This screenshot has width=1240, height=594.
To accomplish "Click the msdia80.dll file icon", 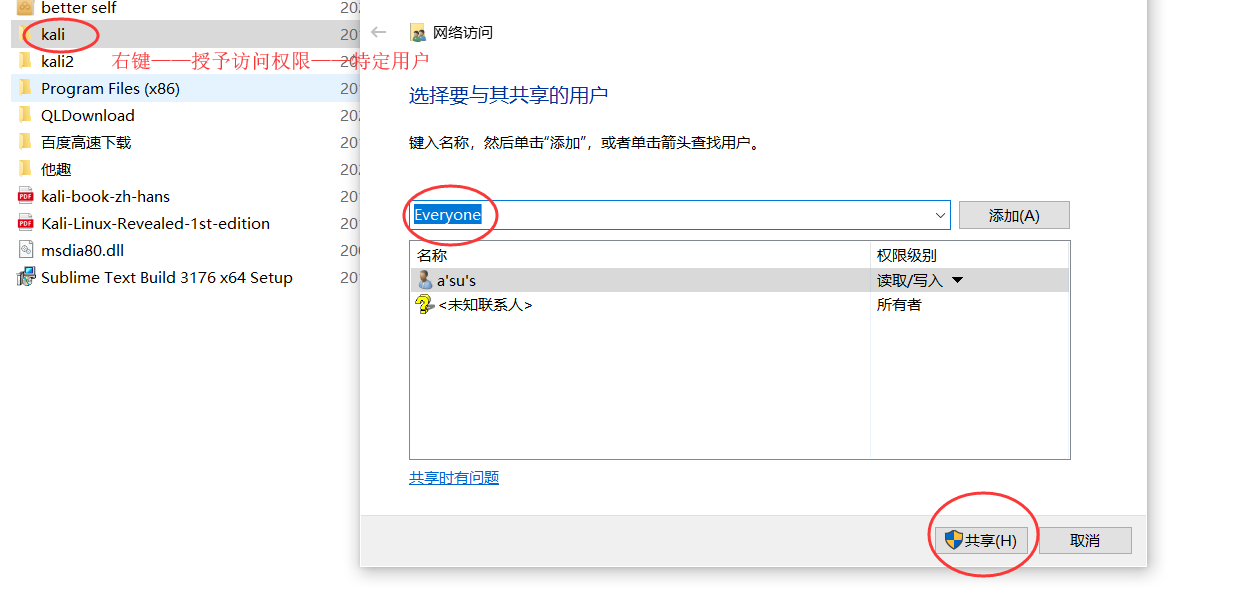I will (26, 250).
